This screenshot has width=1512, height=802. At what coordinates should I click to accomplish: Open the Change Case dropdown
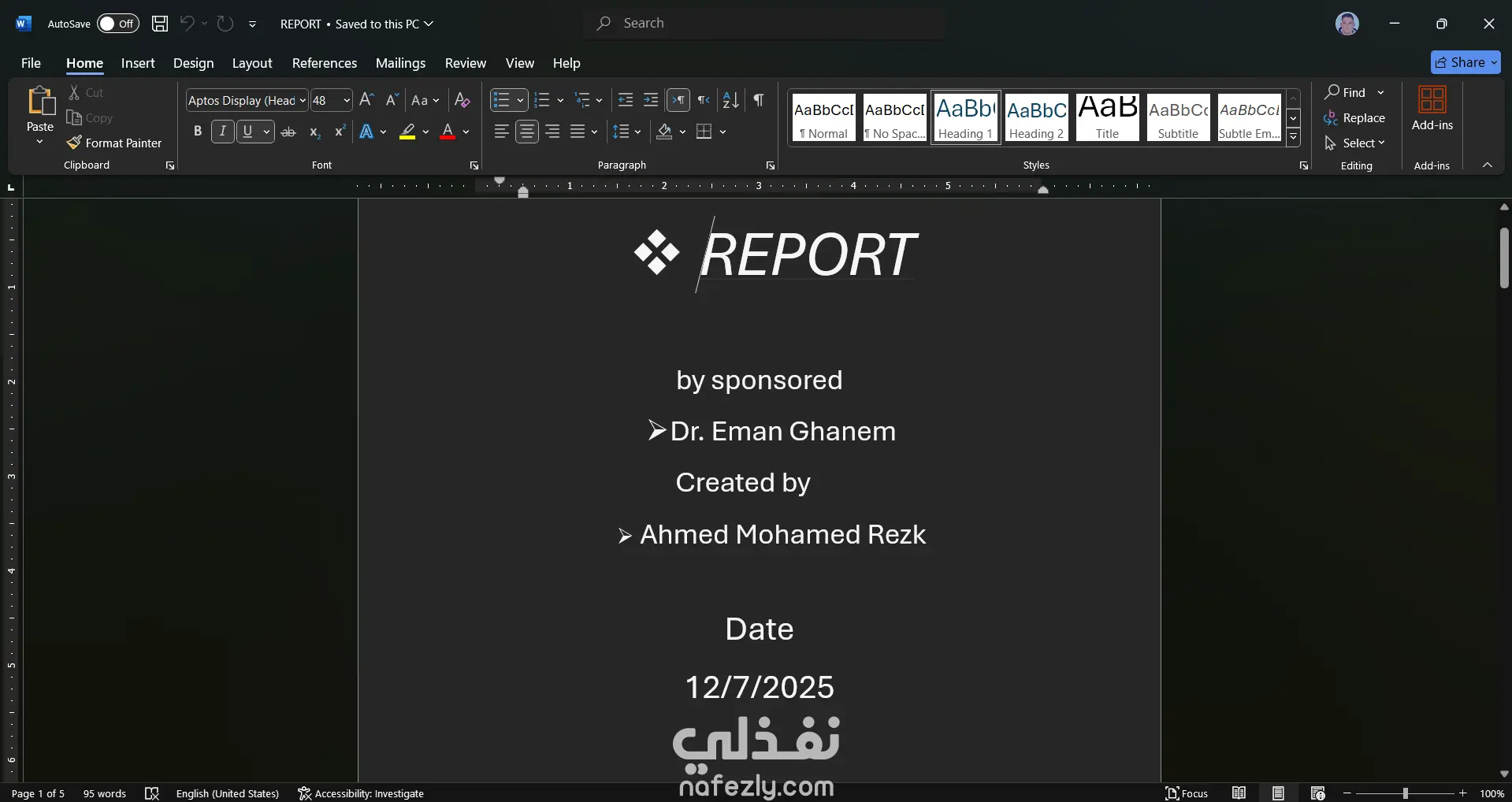point(425,100)
